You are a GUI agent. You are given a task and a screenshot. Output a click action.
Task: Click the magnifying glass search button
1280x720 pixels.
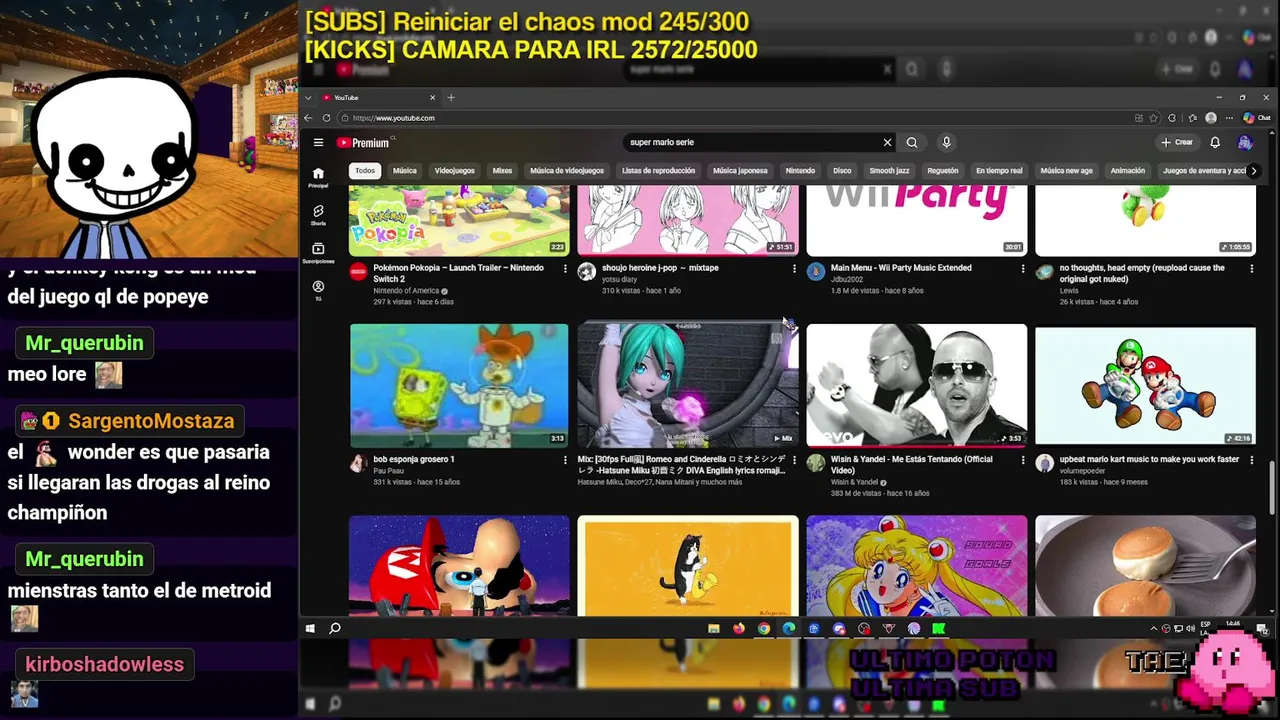pos(912,142)
